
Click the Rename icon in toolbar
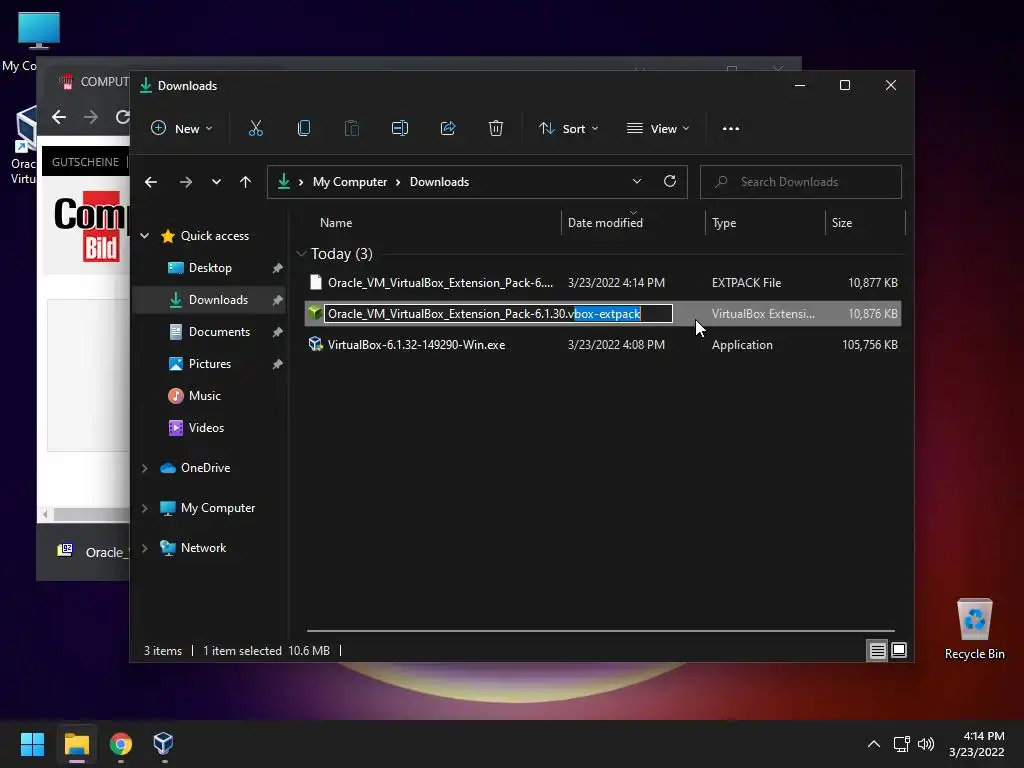400,129
